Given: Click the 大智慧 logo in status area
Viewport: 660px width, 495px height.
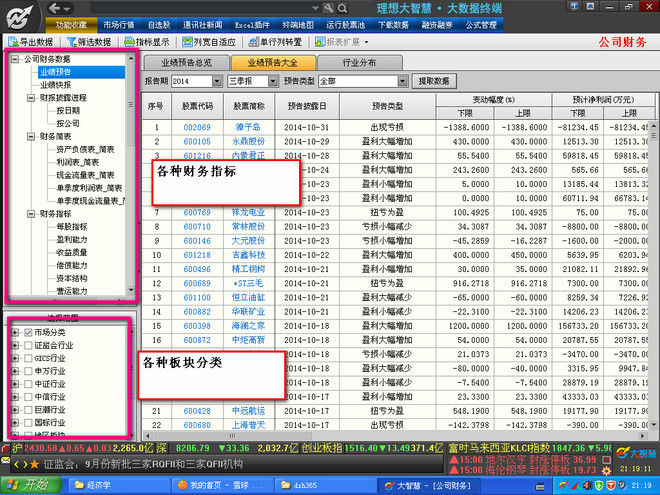Looking at the screenshot, I should [636, 453].
